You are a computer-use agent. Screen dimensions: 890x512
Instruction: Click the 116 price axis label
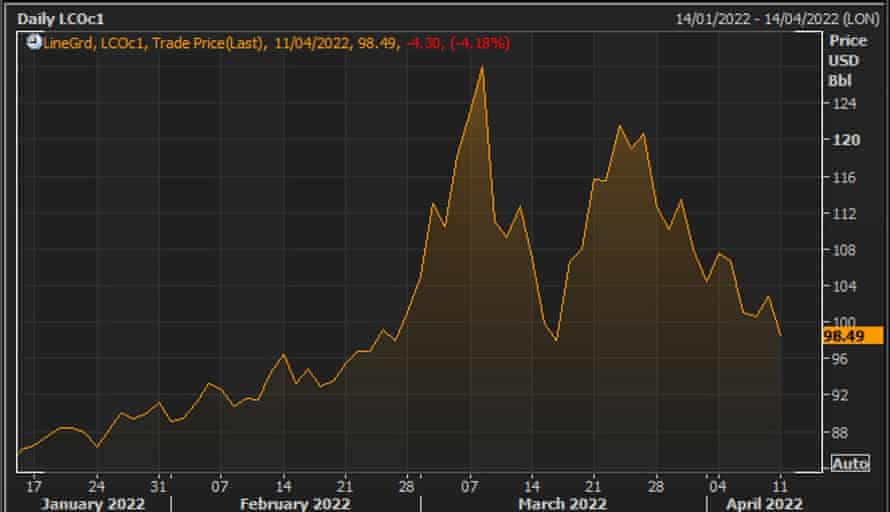[844, 177]
